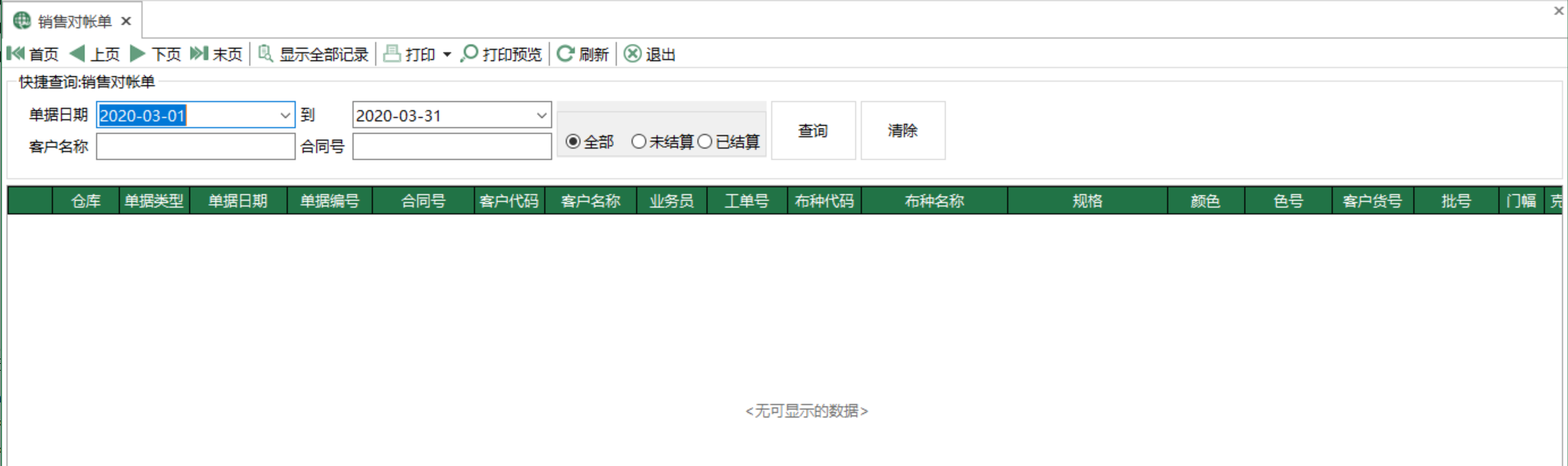Click the grid row-selector header cell
The image size is (1568, 466).
tap(29, 200)
